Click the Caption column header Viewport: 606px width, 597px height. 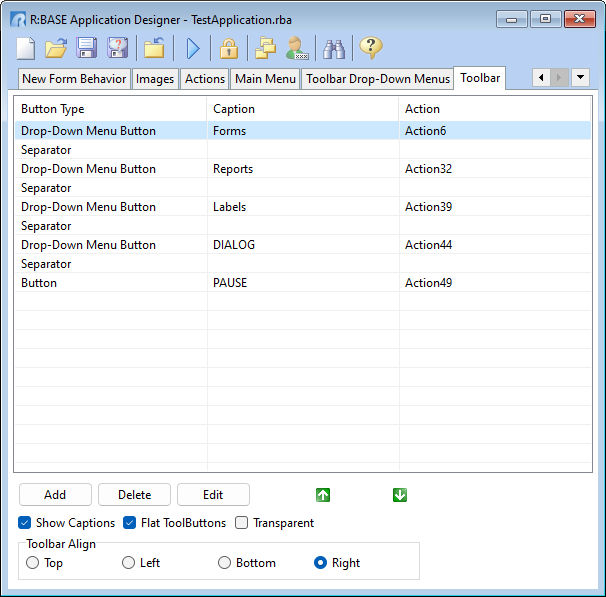click(303, 109)
